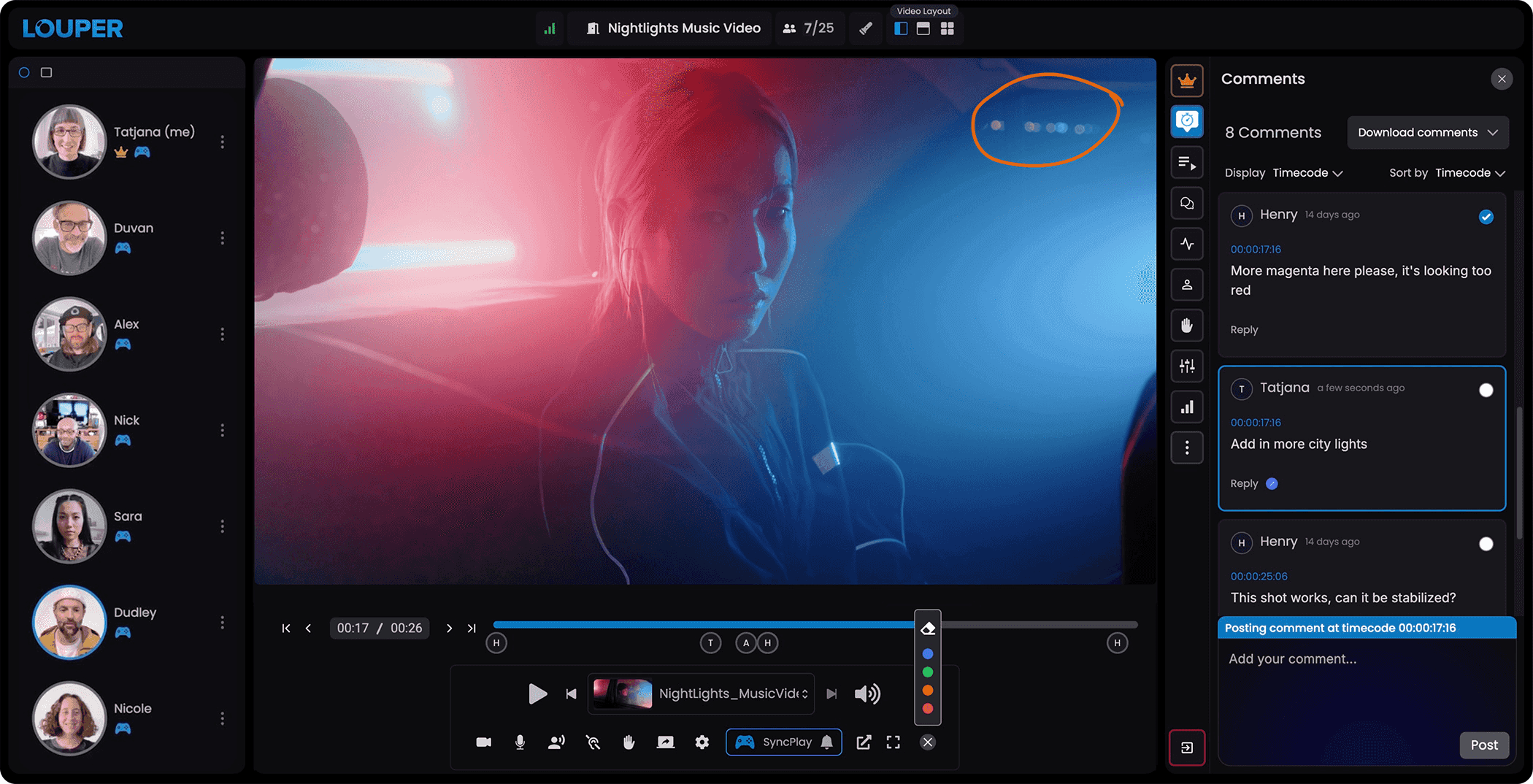The width and height of the screenshot is (1533, 784).
Task: Open the activity pulse icon in sidebar
Action: click(x=1187, y=244)
